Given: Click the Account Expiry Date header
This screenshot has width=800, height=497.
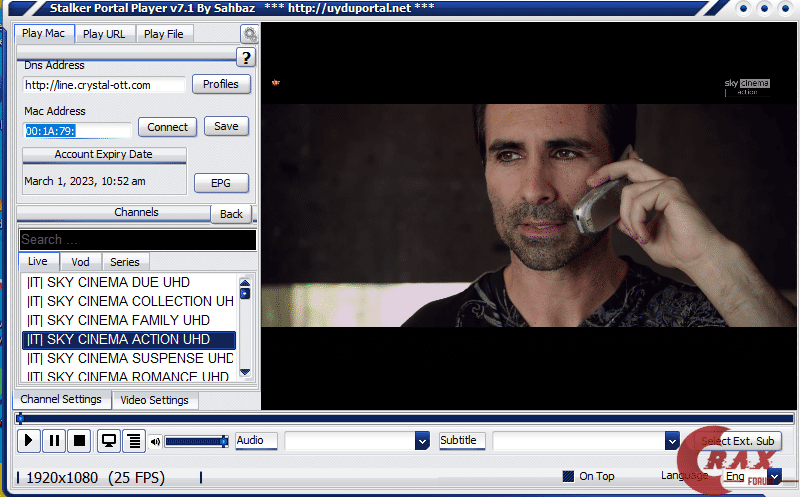Looking at the screenshot, I should point(104,155).
